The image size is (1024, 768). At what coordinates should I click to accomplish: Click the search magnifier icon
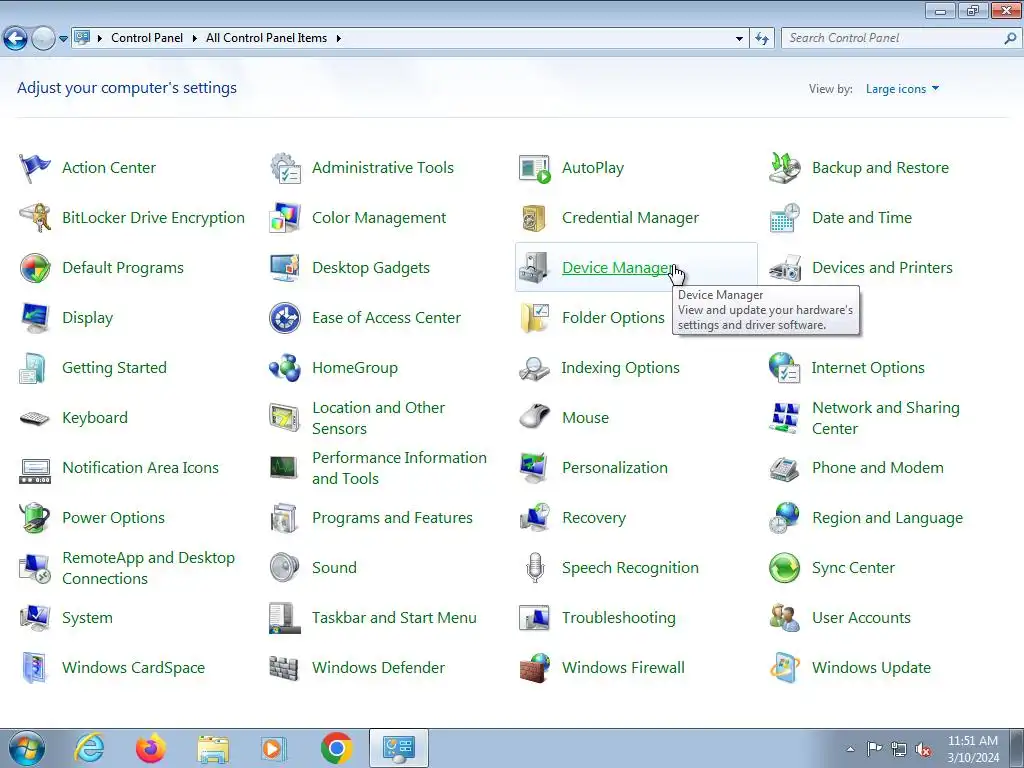1010,38
